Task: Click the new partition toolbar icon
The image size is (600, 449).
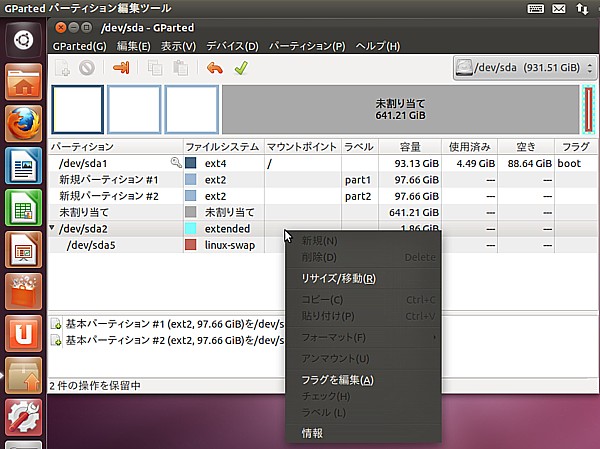Action: 62,68
